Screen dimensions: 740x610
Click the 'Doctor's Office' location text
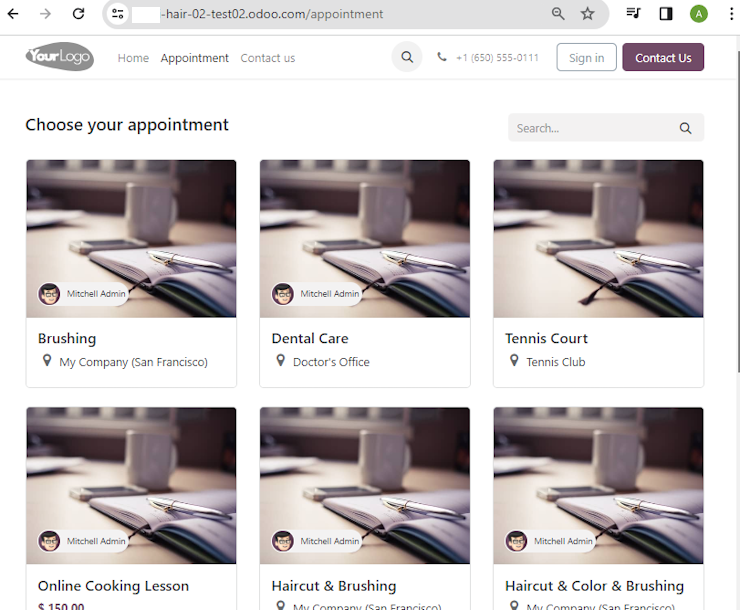tap(331, 362)
